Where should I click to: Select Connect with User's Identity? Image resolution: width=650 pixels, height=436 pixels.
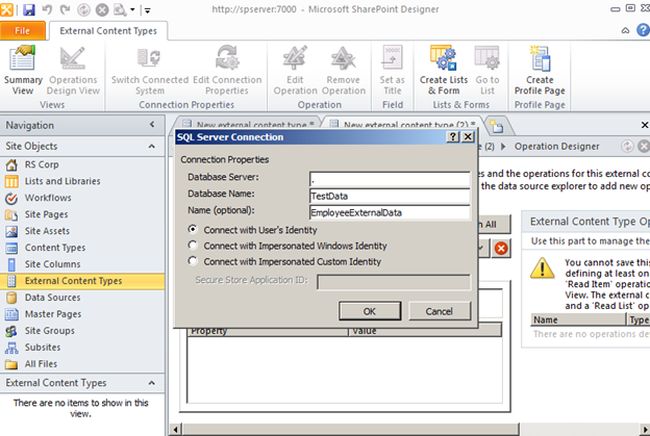pyautogui.click(x=192, y=229)
